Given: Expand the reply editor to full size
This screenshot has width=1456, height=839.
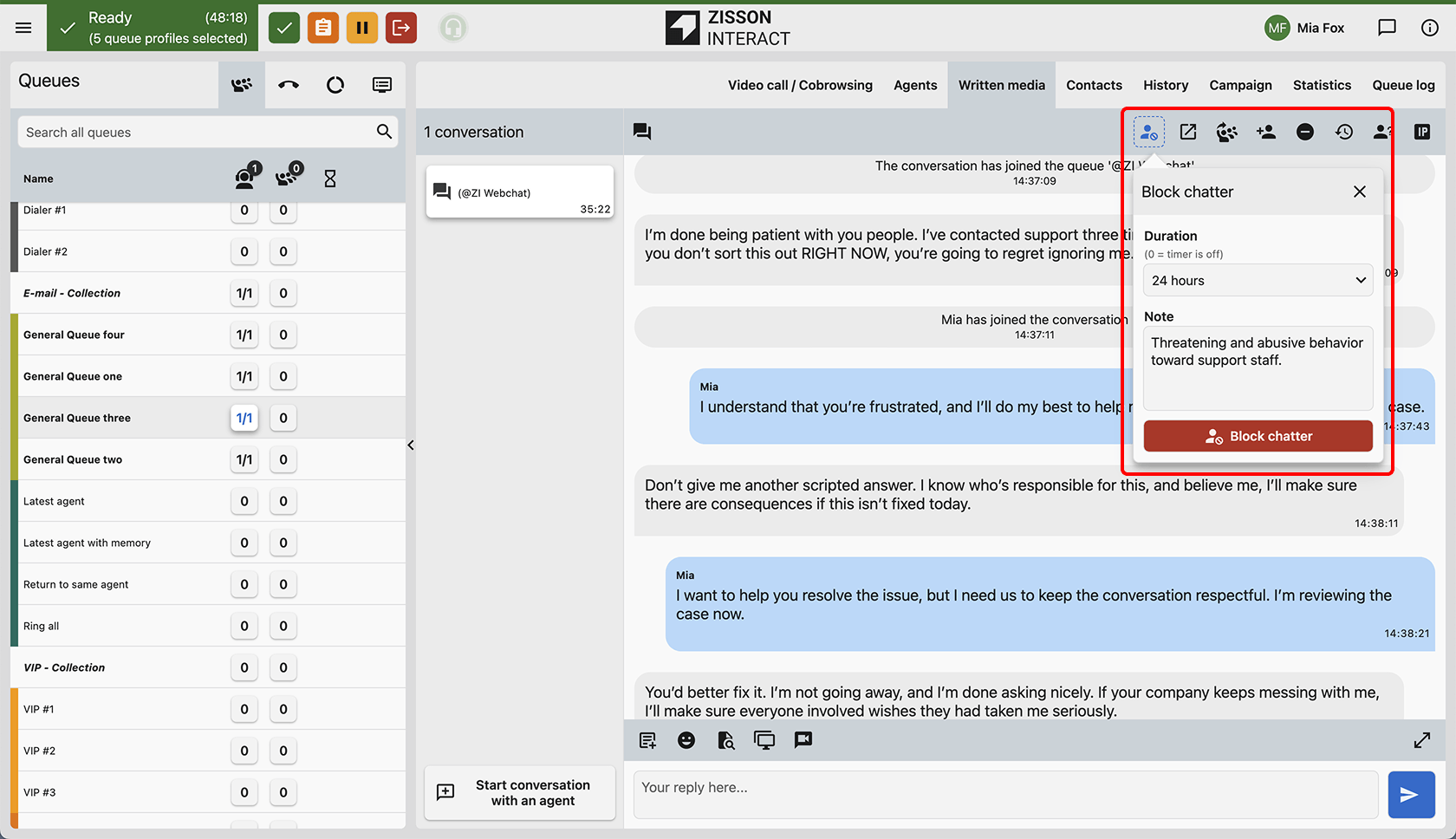Looking at the screenshot, I should coord(1422,740).
